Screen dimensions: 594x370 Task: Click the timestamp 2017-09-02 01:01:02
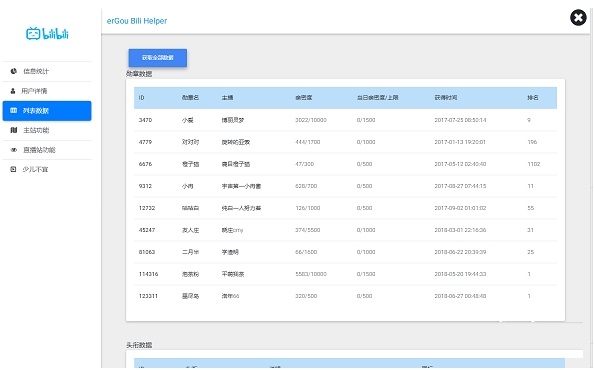(460, 208)
